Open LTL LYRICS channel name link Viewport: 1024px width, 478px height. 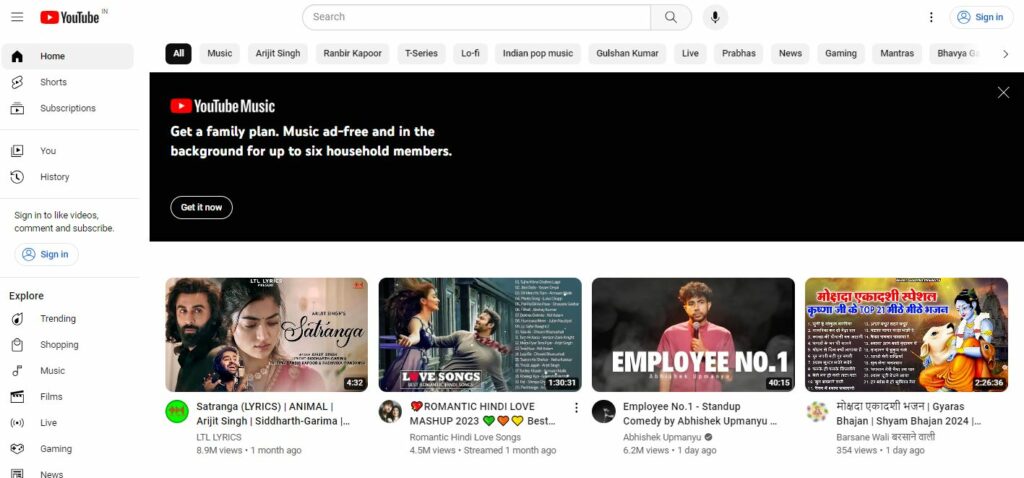click(219, 438)
